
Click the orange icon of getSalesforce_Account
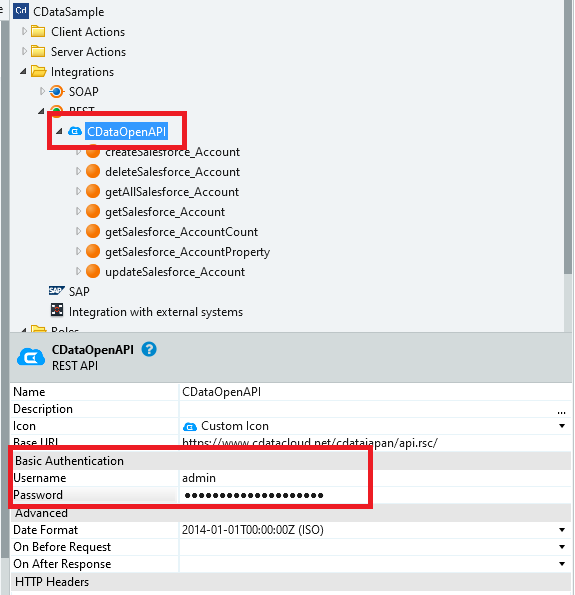[x=93, y=211]
